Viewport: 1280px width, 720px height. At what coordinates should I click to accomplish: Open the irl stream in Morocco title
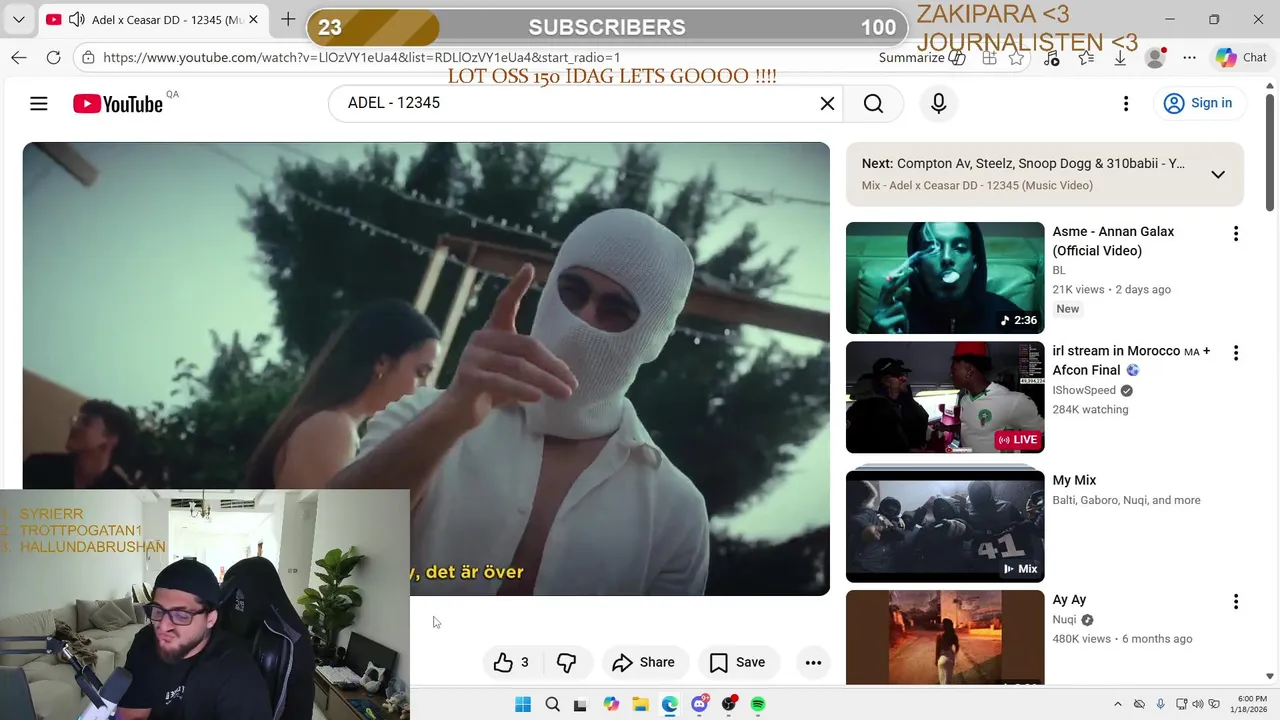[x=1131, y=361]
